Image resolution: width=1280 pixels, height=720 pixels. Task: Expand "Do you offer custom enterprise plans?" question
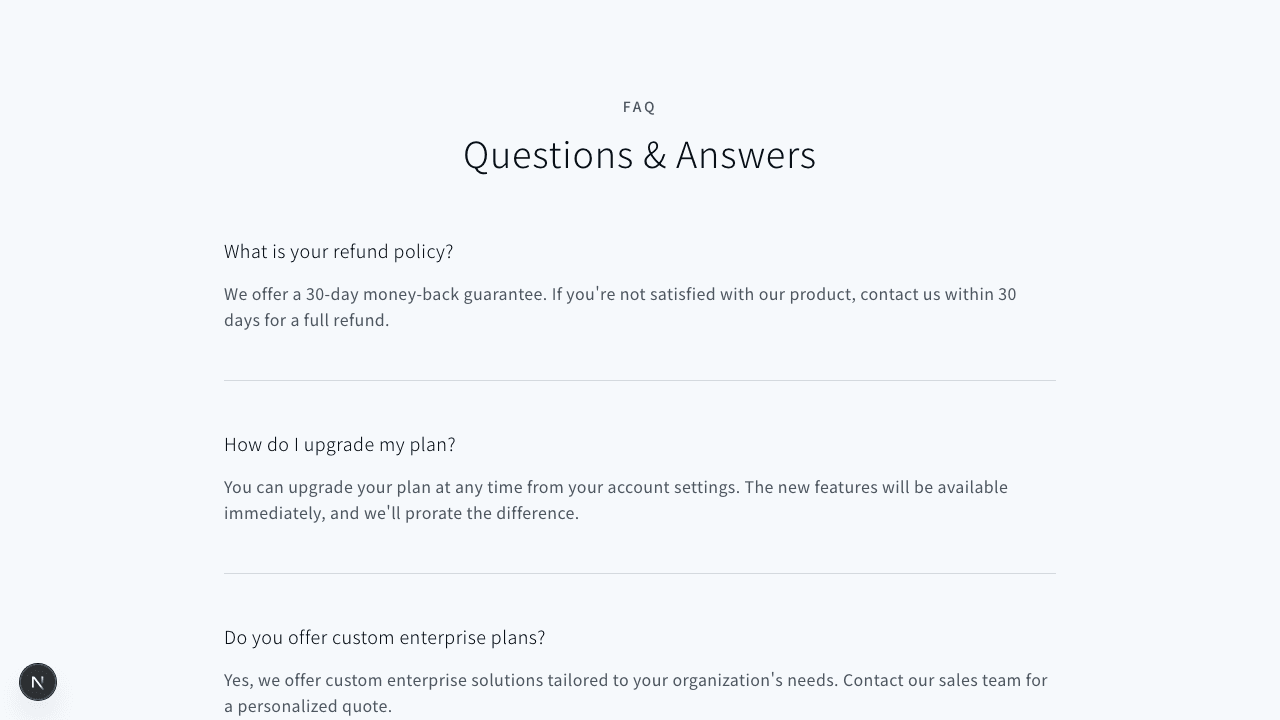(x=385, y=638)
